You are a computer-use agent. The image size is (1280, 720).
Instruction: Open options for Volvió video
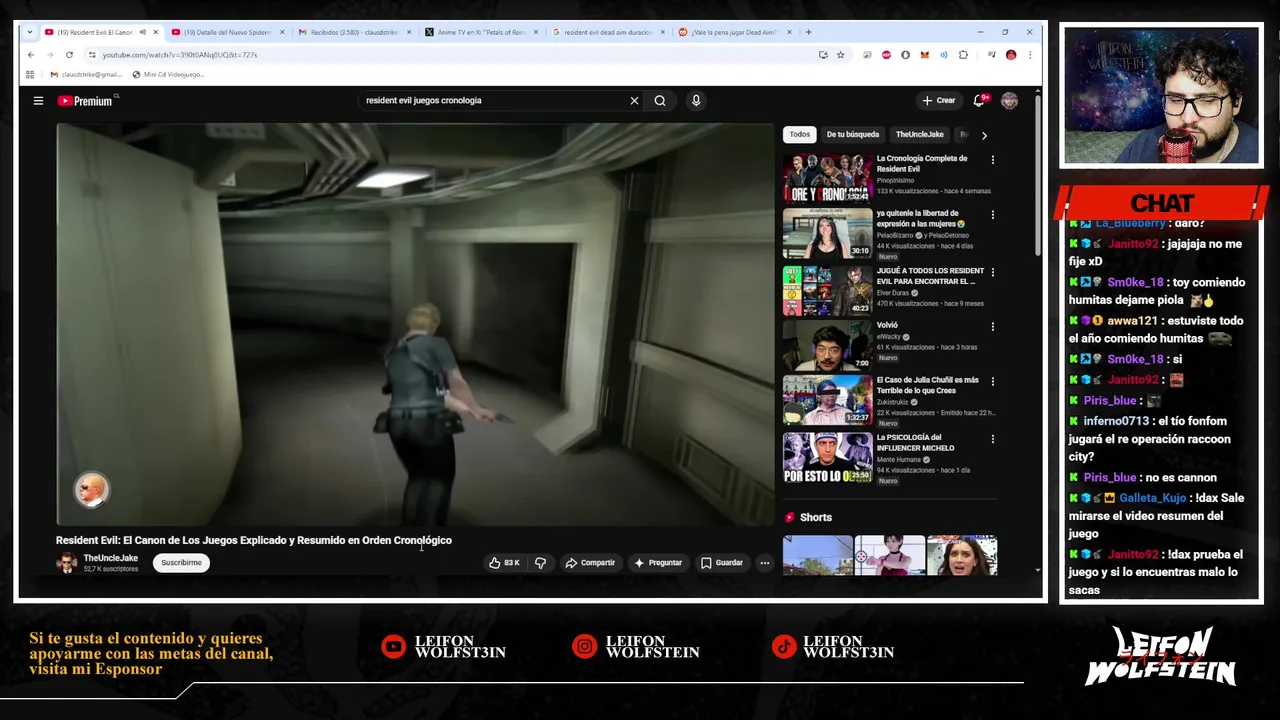[993, 327]
